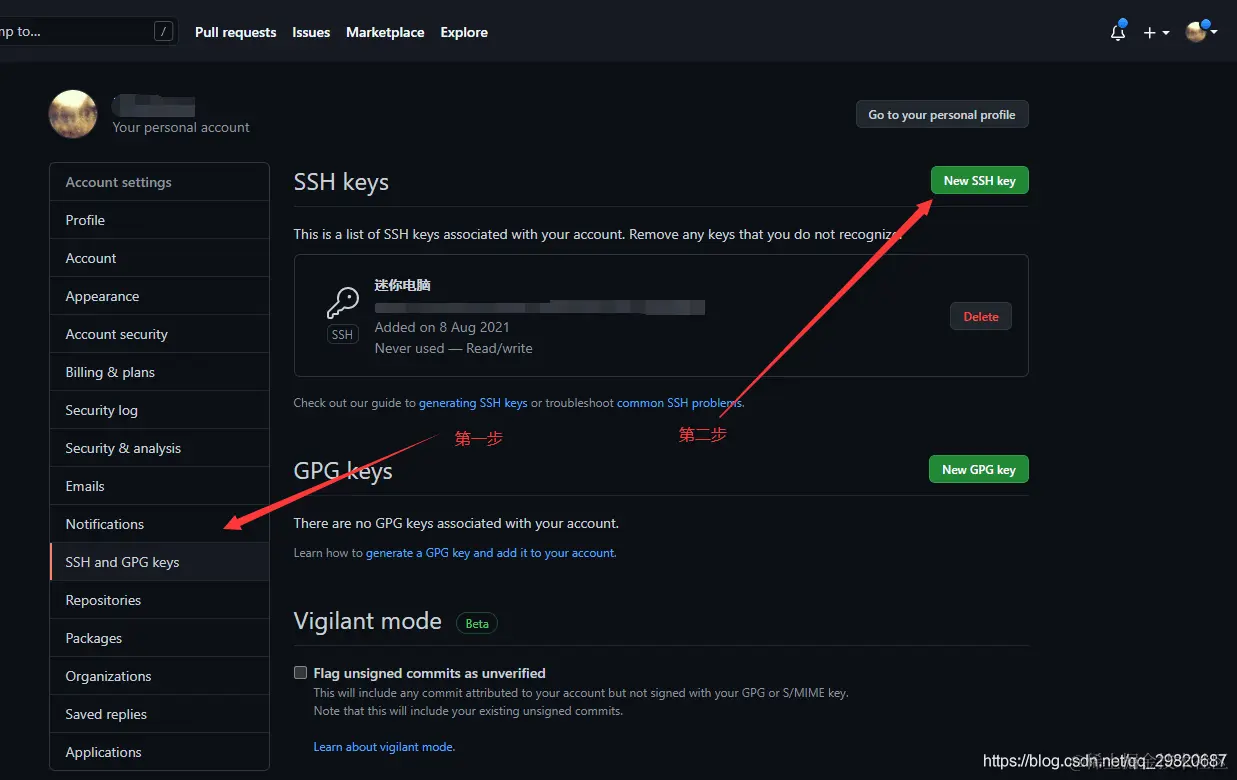Click the slash shortcut icon in search box
Image resolution: width=1237 pixels, height=780 pixels.
point(163,32)
